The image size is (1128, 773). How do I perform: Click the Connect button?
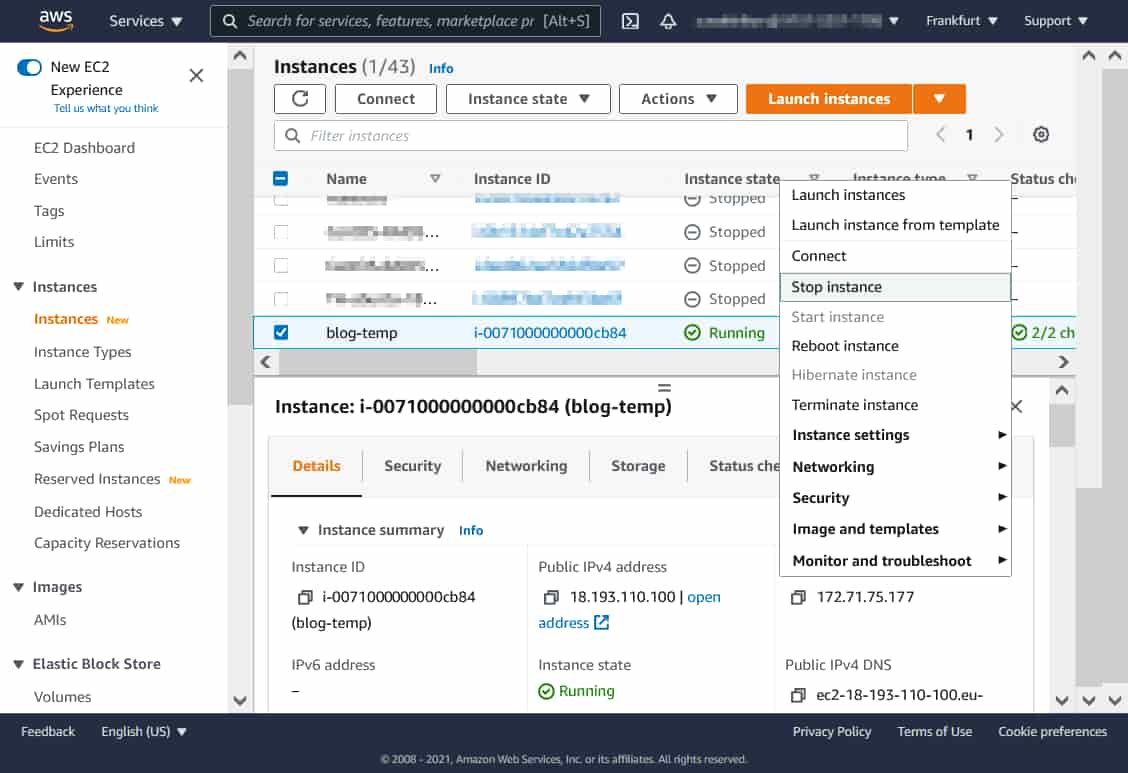[385, 99]
